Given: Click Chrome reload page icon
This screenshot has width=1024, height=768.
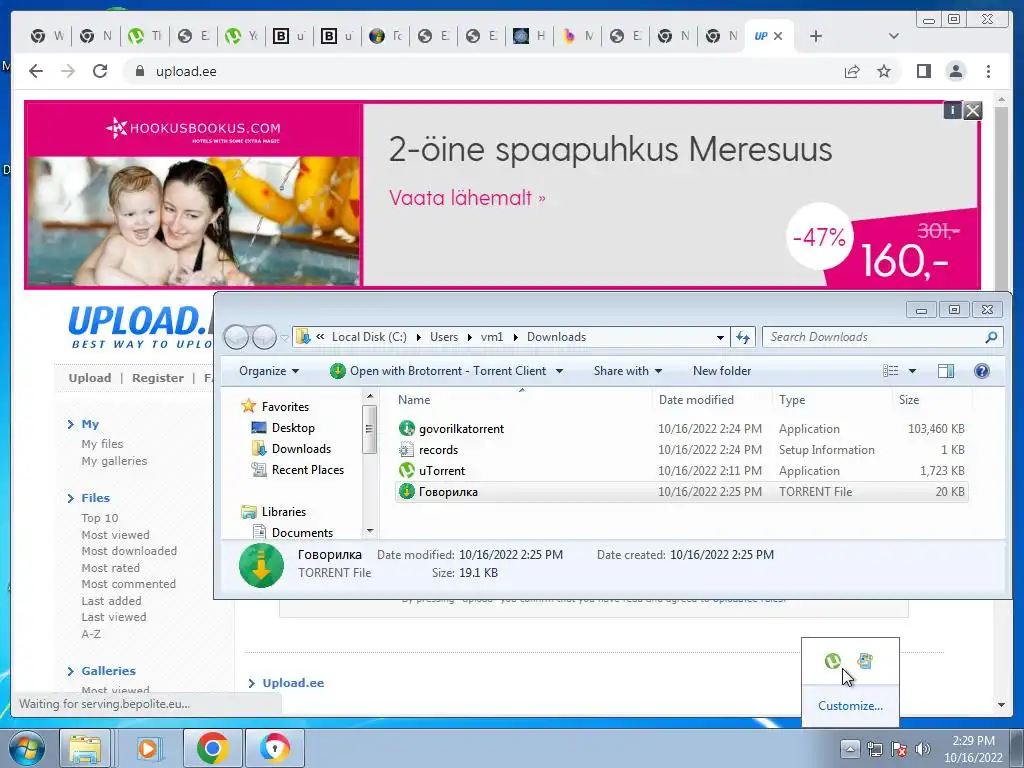Looking at the screenshot, I should (100, 71).
